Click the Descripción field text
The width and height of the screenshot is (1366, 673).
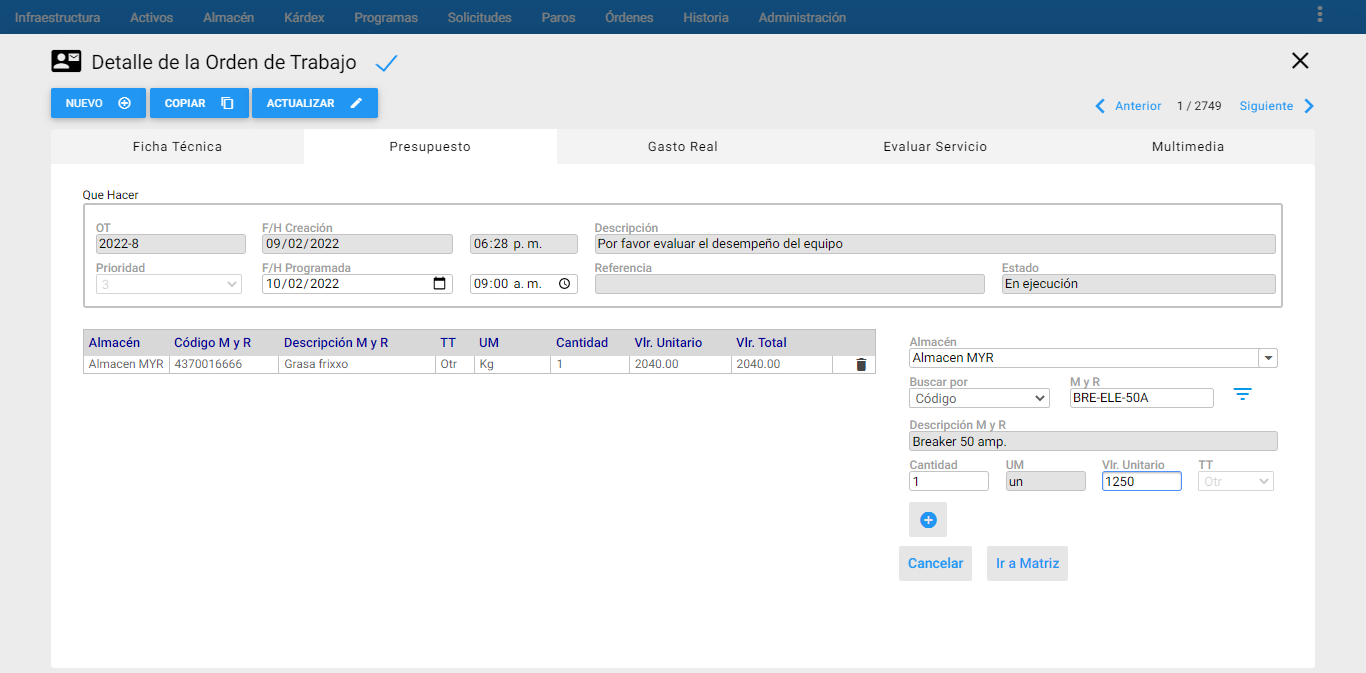935,244
